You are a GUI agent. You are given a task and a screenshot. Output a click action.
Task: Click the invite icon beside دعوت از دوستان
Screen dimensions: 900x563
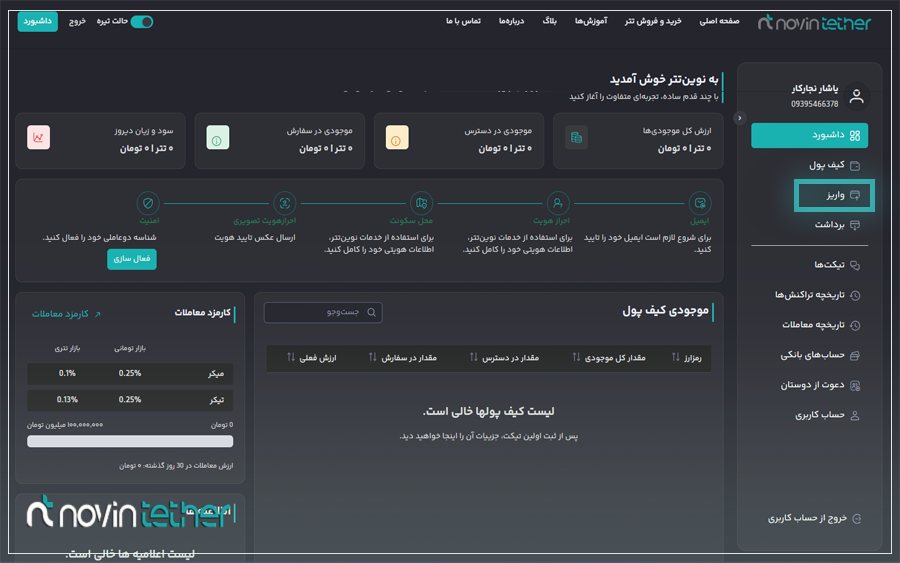pos(855,386)
